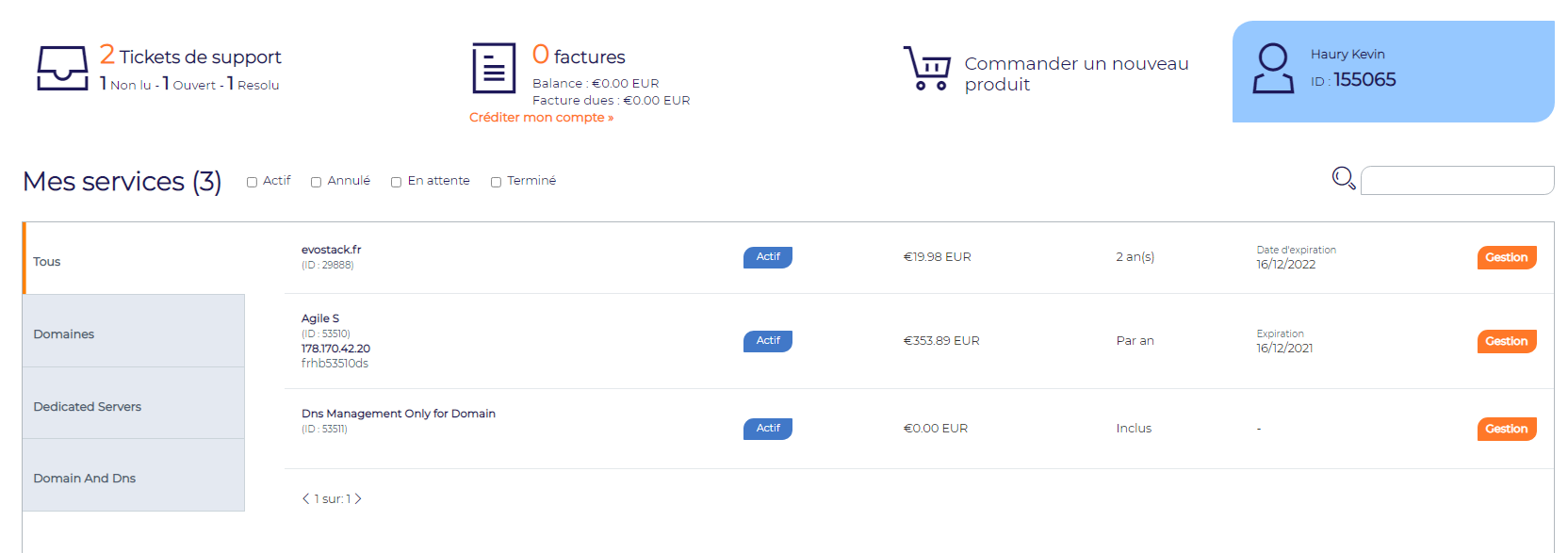
Task: Open the user profile avatar icon
Action: [x=1273, y=68]
